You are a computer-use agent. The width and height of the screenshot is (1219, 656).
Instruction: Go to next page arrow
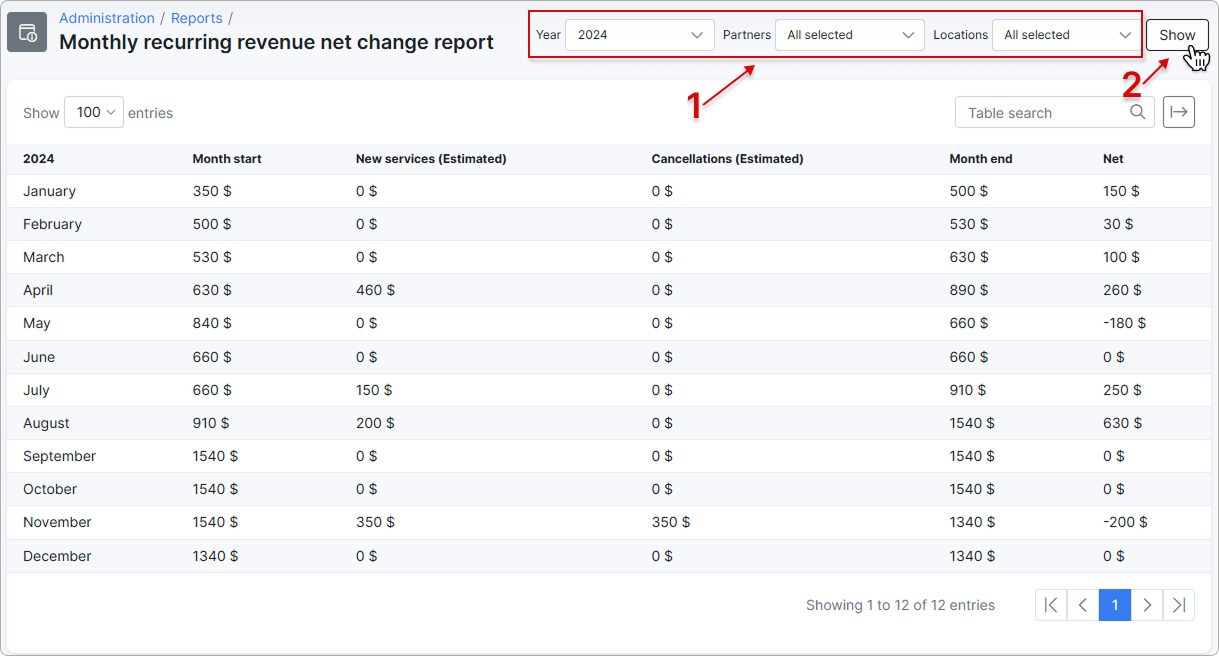click(x=1147, y=605)
